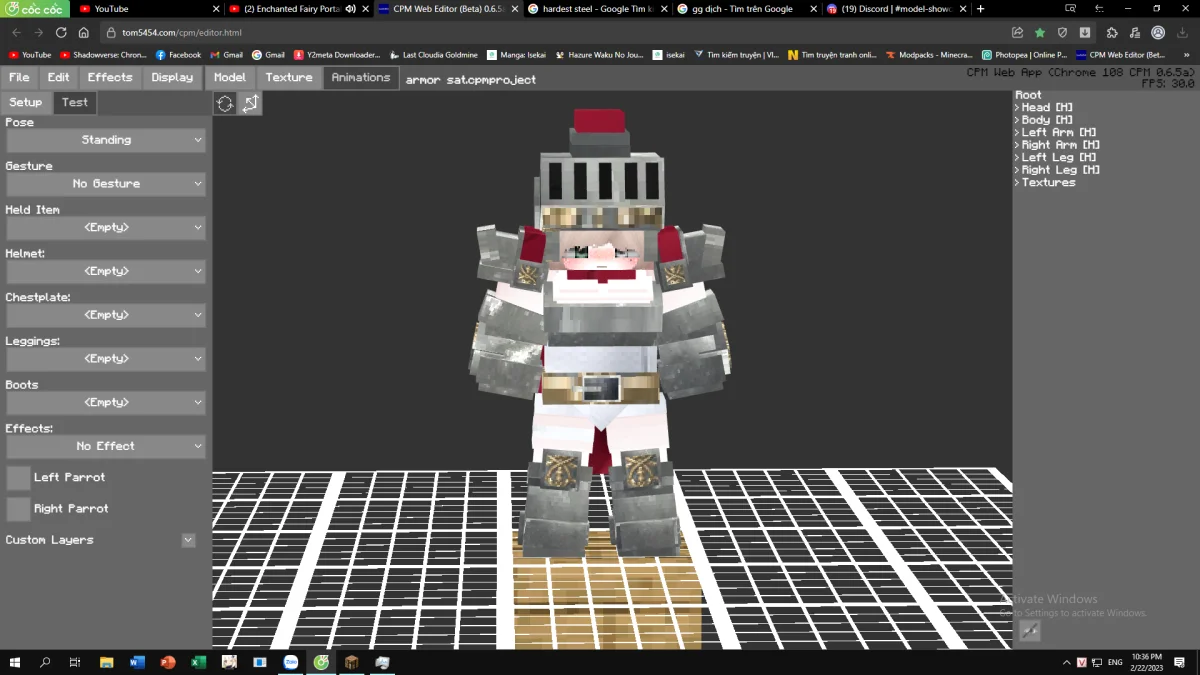Open the browser profile avatar icon
Image resolution: width=1200 pixels, height=675 pixels.
coord(1158,33)
